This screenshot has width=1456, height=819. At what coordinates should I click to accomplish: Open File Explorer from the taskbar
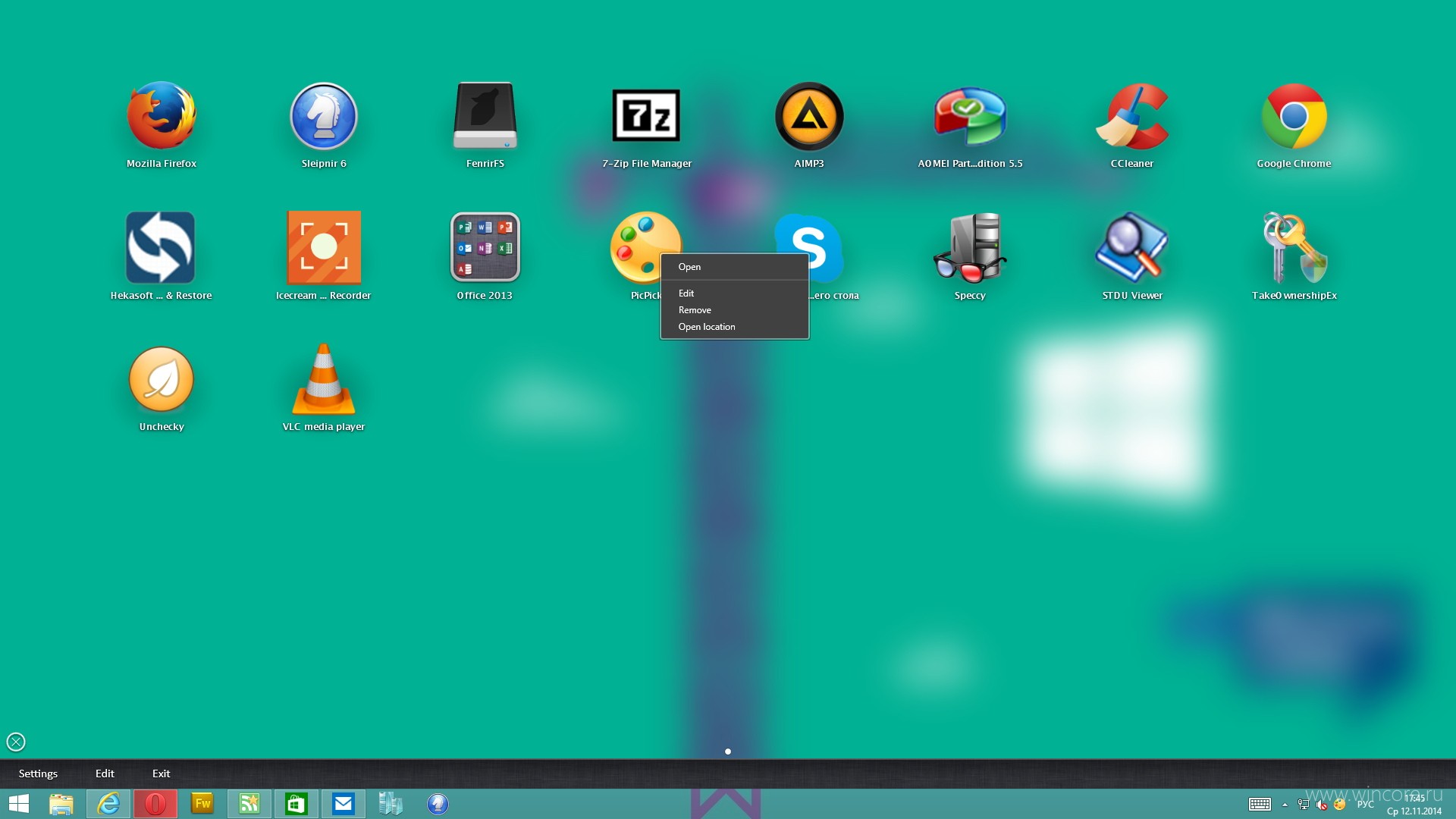[x=61, y=804]
